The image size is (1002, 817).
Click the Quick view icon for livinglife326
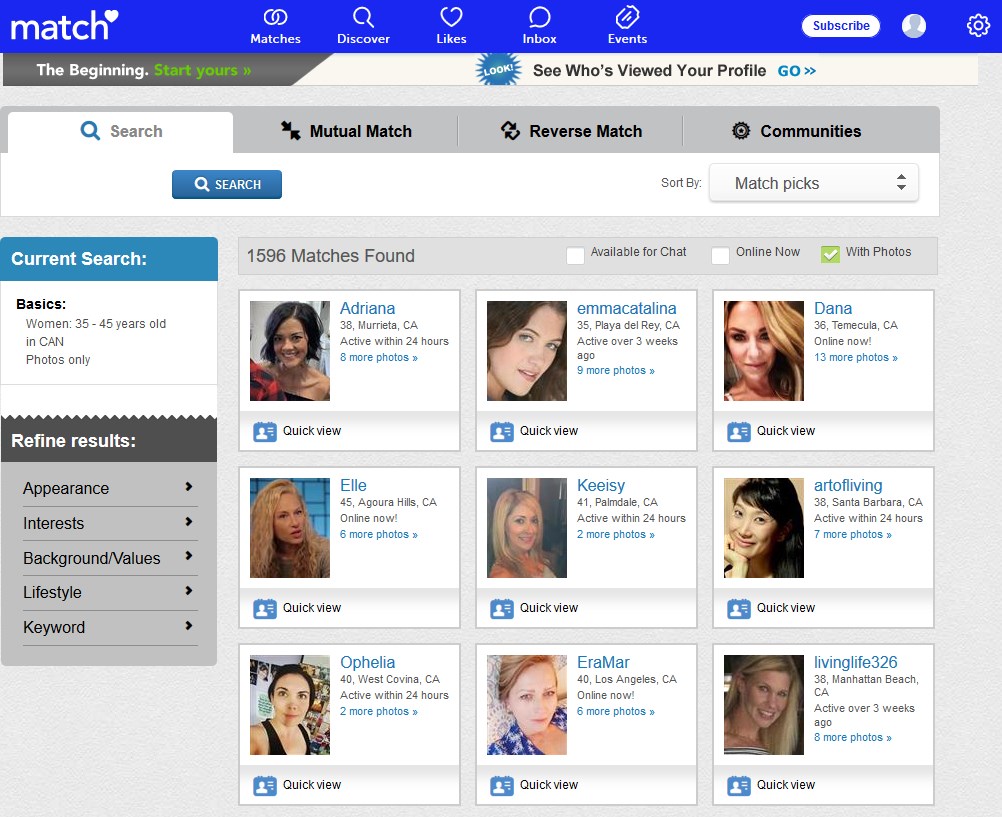pyautogui.click(x=739, y=786)
